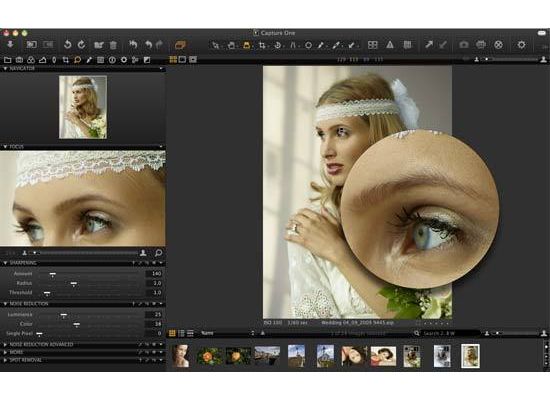Expand the Moiré panel
Screen dimensions: 550x400
tap(5, 352)
